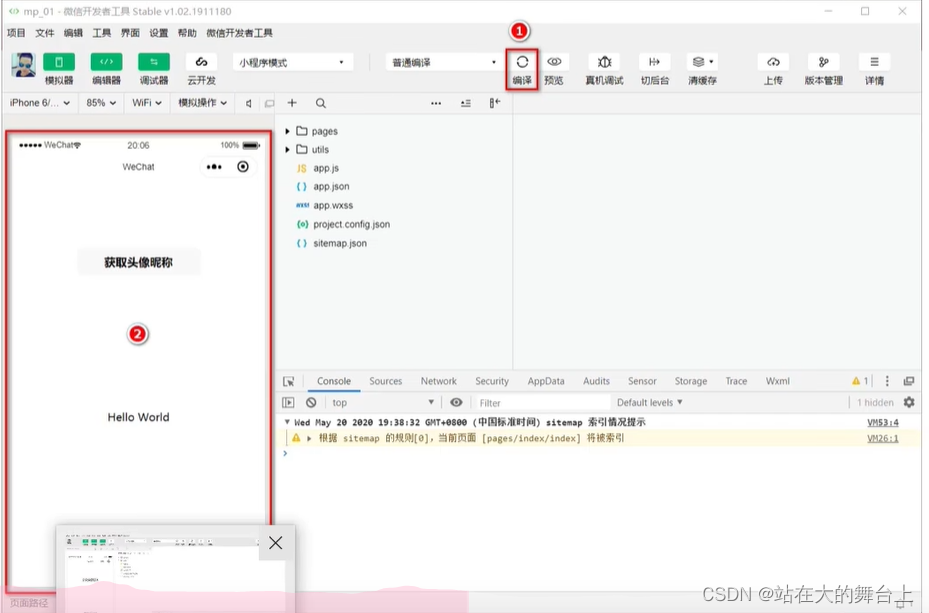Open the top context dropdown
This screenshot has width=929, height=613.
[383, 403]
